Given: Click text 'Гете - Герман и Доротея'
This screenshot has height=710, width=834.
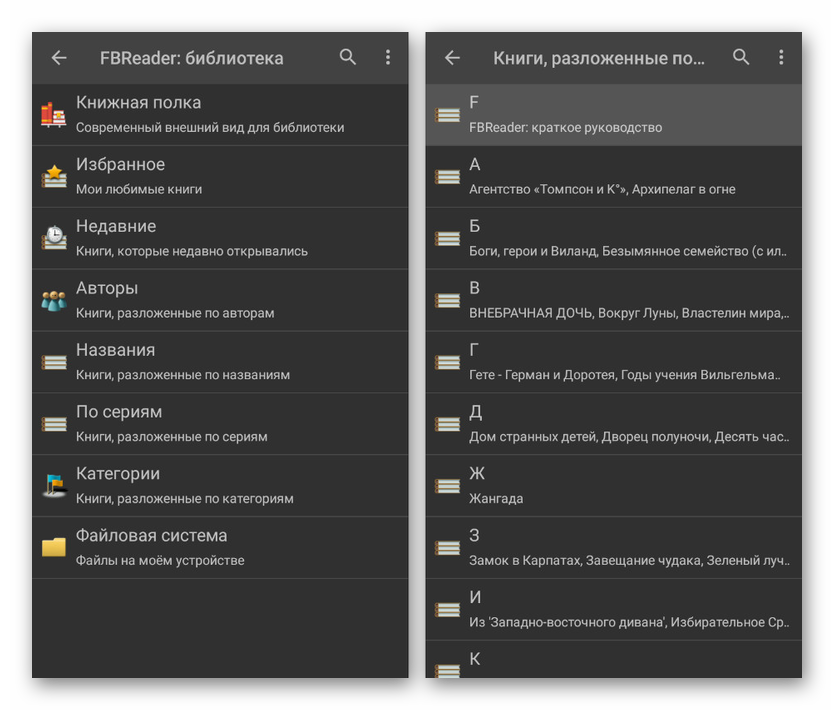Looking at the screenshot, I should (541, 374).
